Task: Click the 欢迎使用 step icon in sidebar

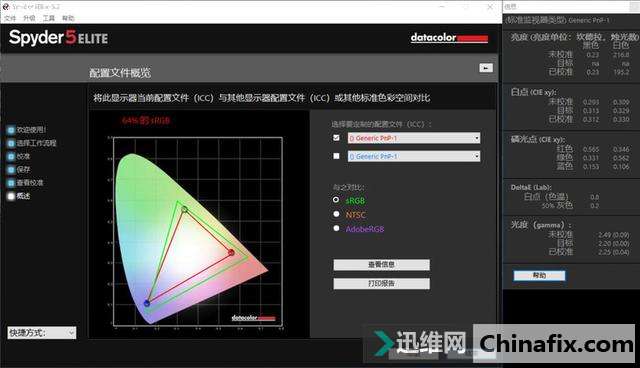Action: 11,130
